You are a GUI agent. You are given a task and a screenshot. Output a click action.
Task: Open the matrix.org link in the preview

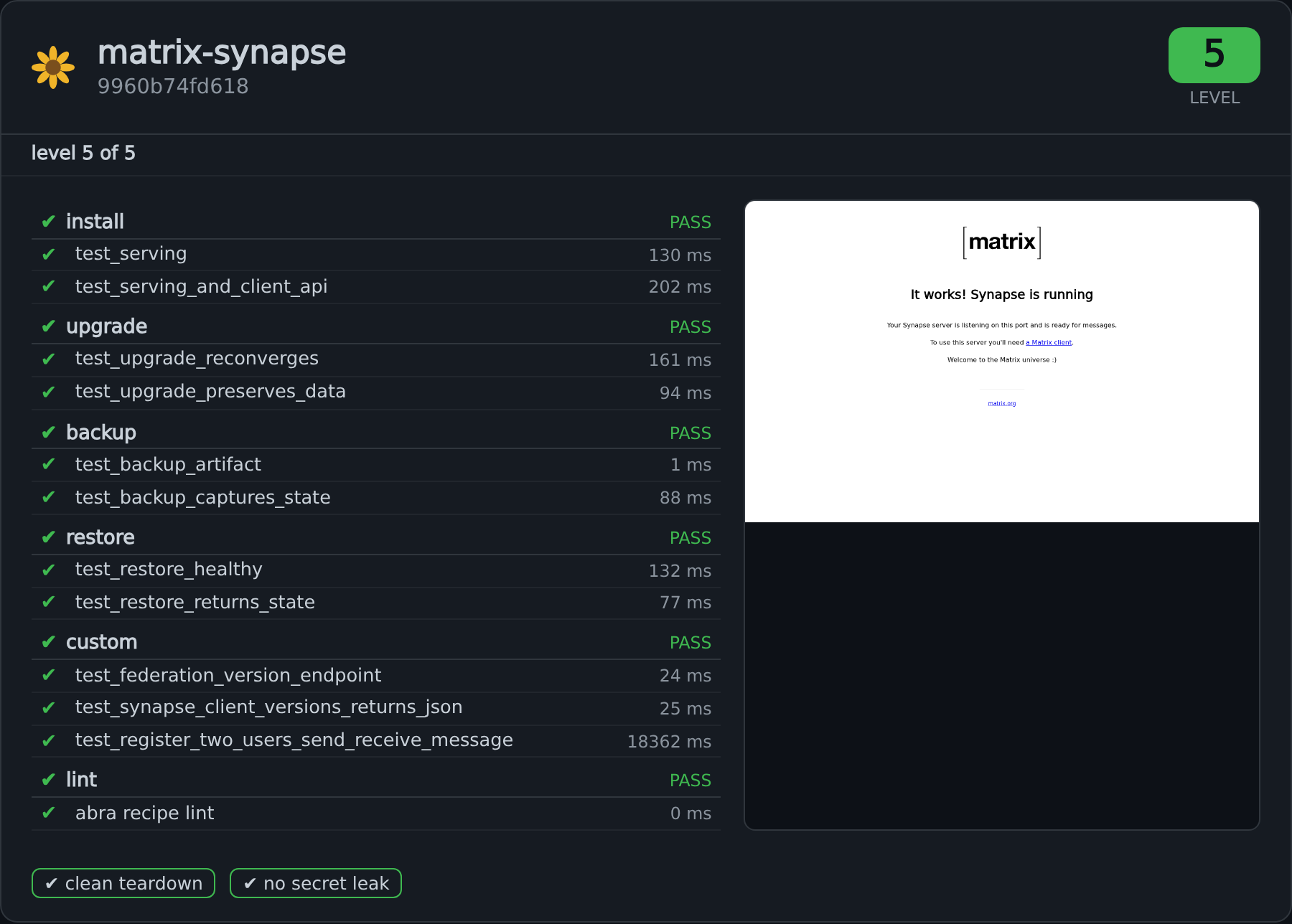coord(1002,404)
